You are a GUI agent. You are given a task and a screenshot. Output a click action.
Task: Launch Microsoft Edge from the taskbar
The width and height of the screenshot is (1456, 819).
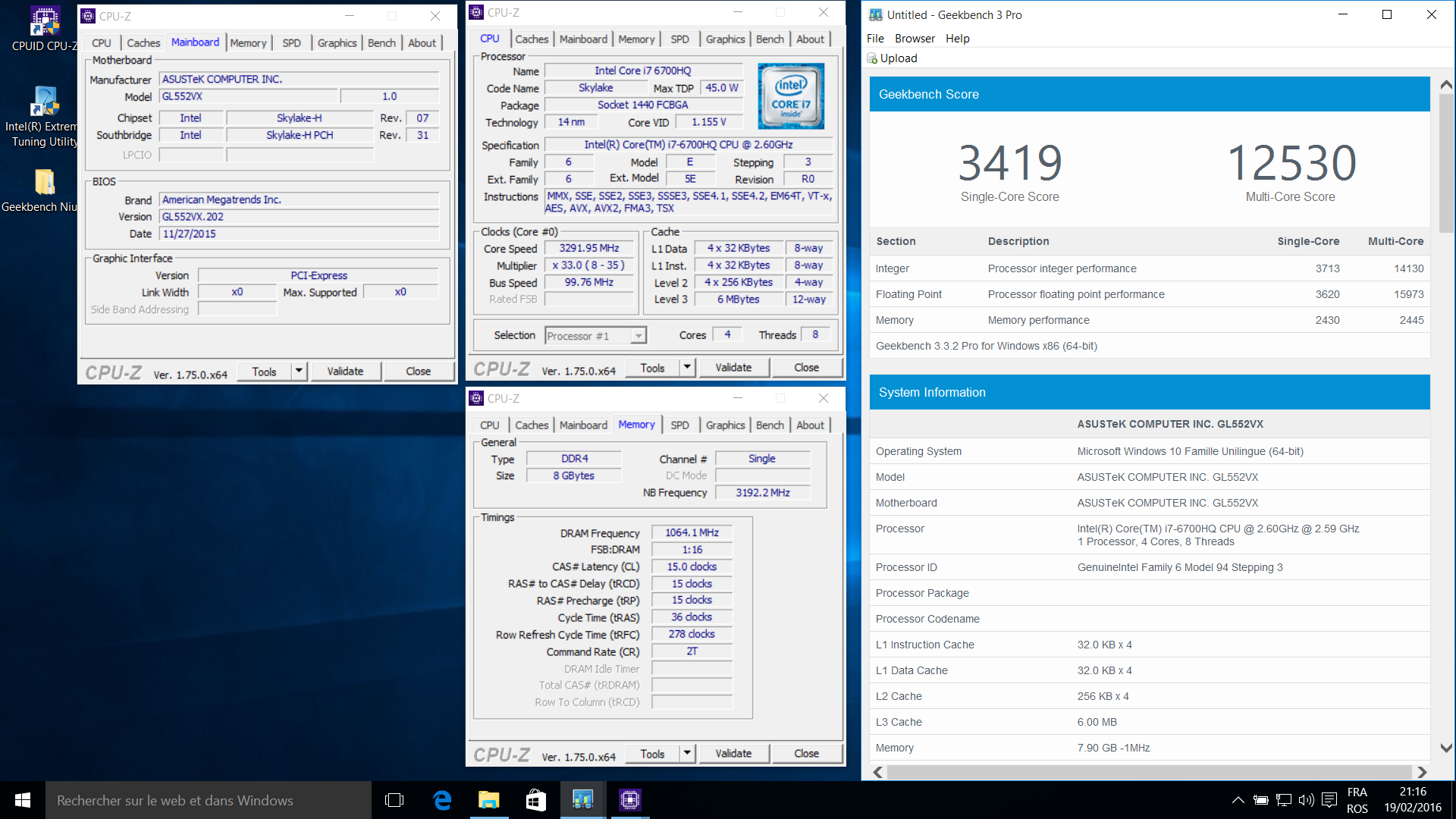coord(442,800)
